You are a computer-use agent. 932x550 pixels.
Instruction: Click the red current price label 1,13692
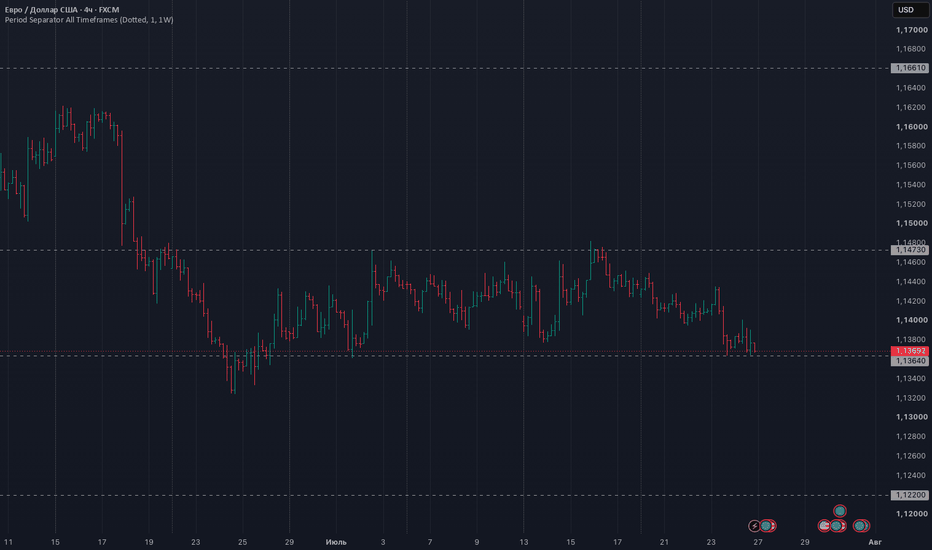909,351
